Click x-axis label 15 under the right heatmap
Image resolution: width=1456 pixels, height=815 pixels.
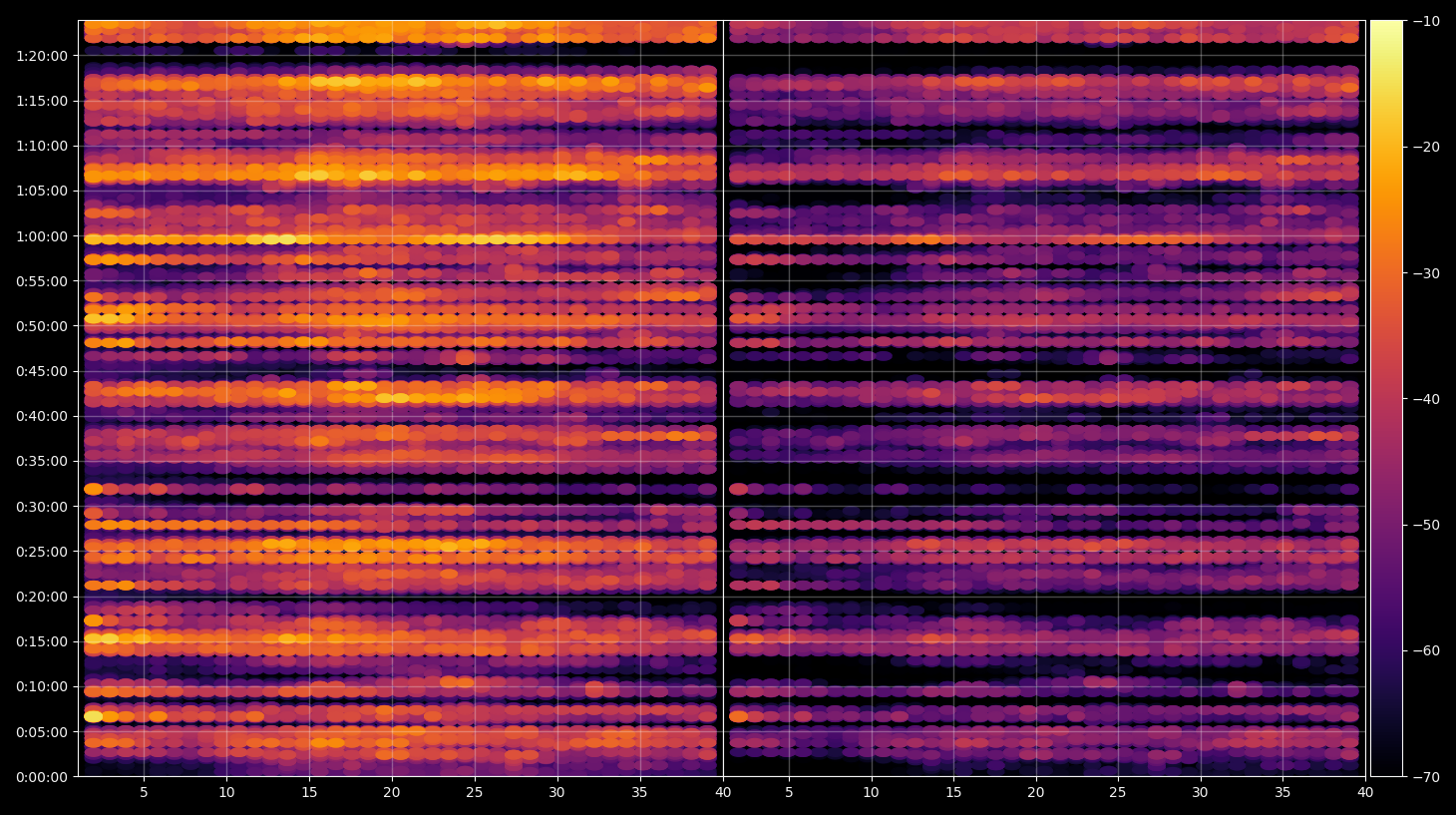[953, 793]
